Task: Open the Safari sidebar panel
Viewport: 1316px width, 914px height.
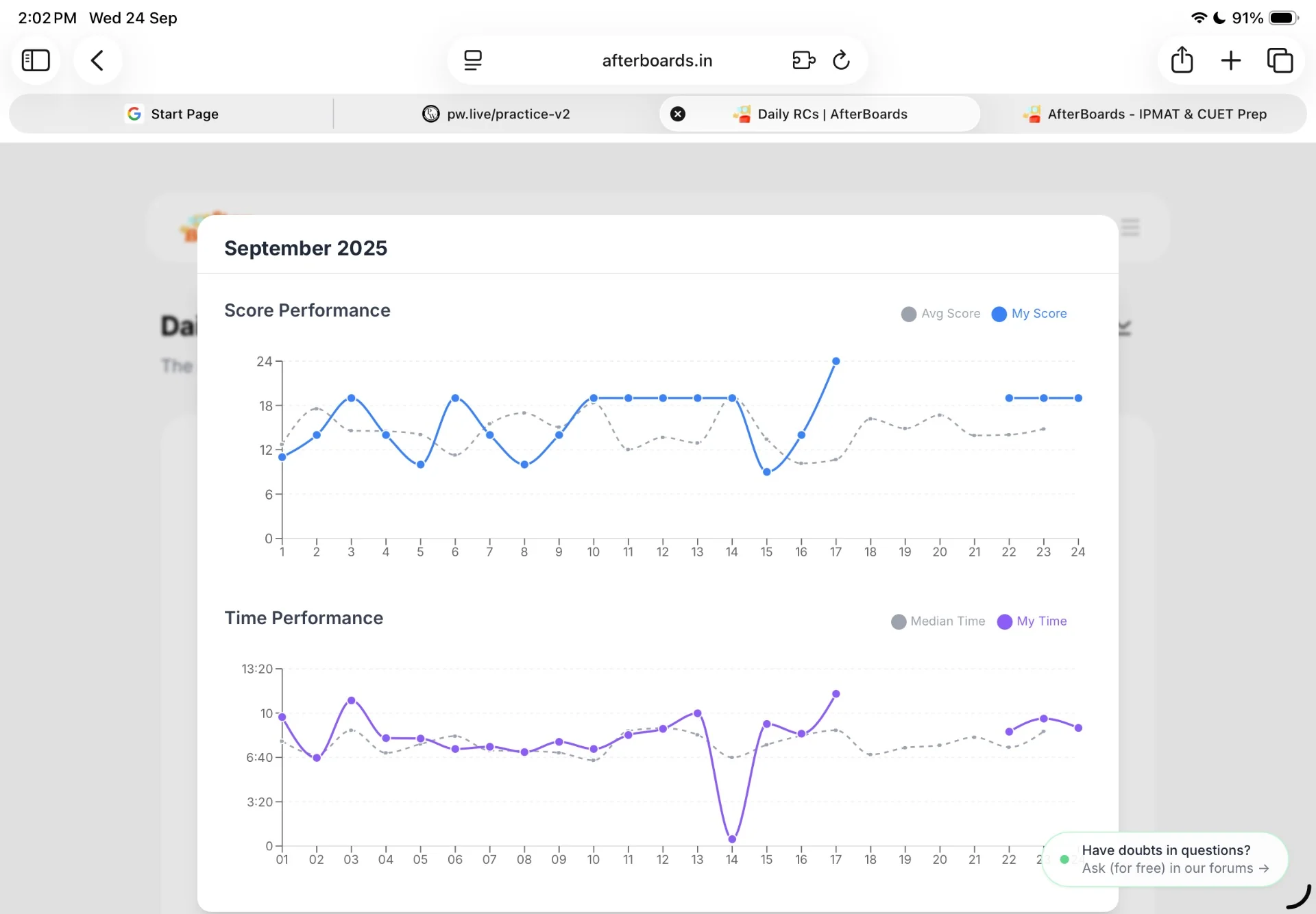Action: tap(36, 60)
